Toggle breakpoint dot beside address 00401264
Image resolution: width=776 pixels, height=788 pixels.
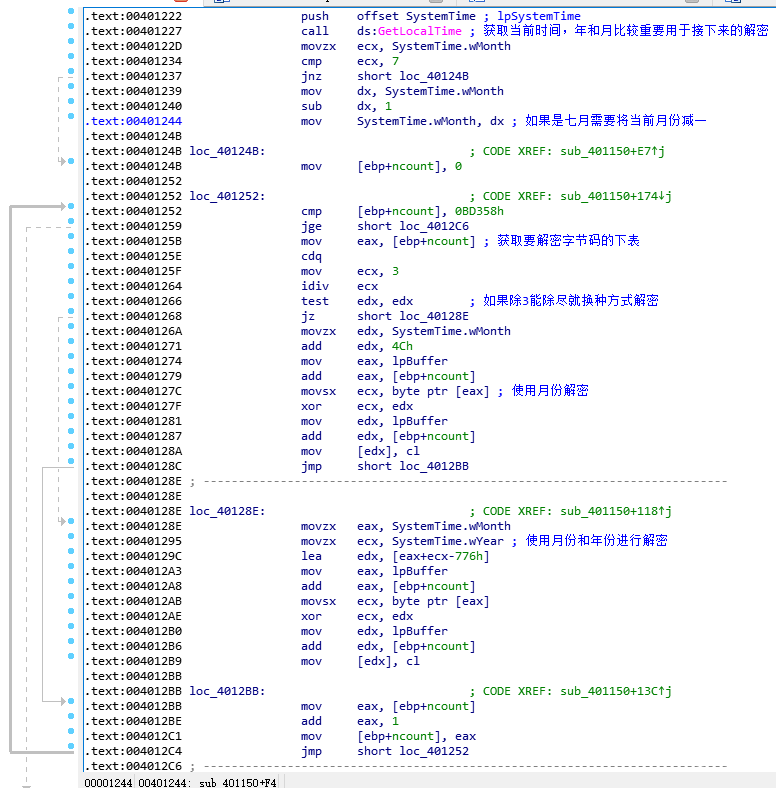[x=71, y=281]
